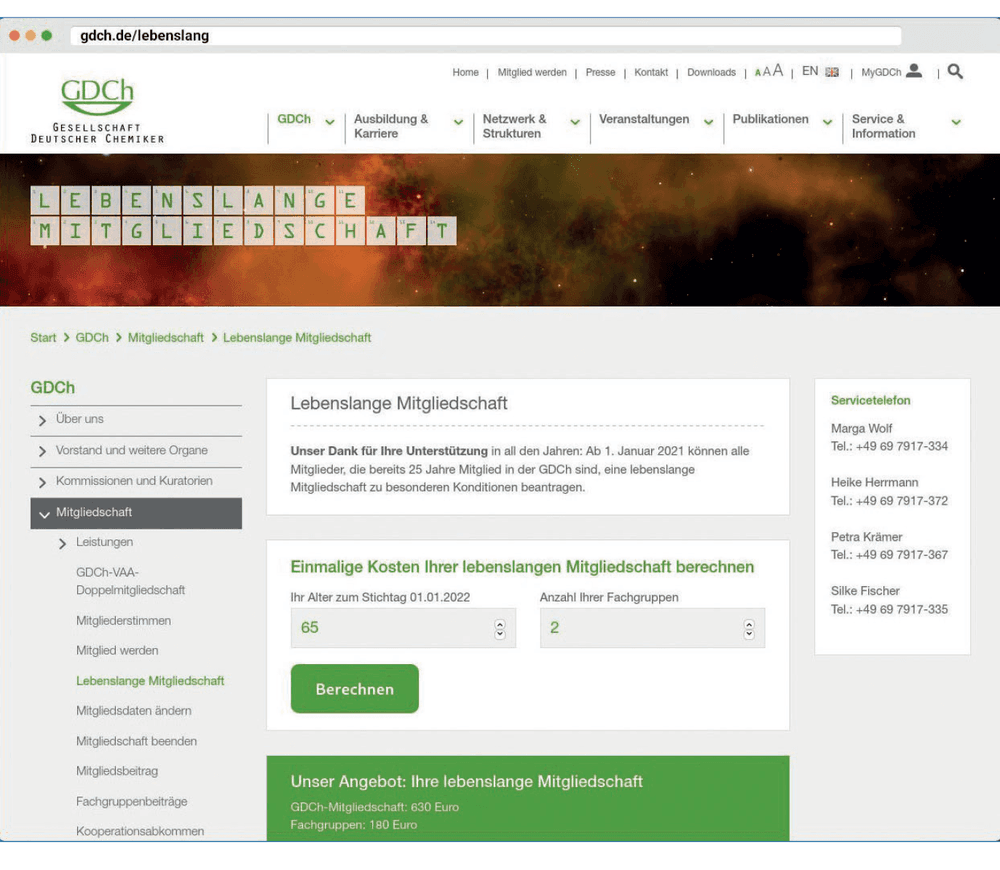Open MyGDCh login link

tap(881, 73)
